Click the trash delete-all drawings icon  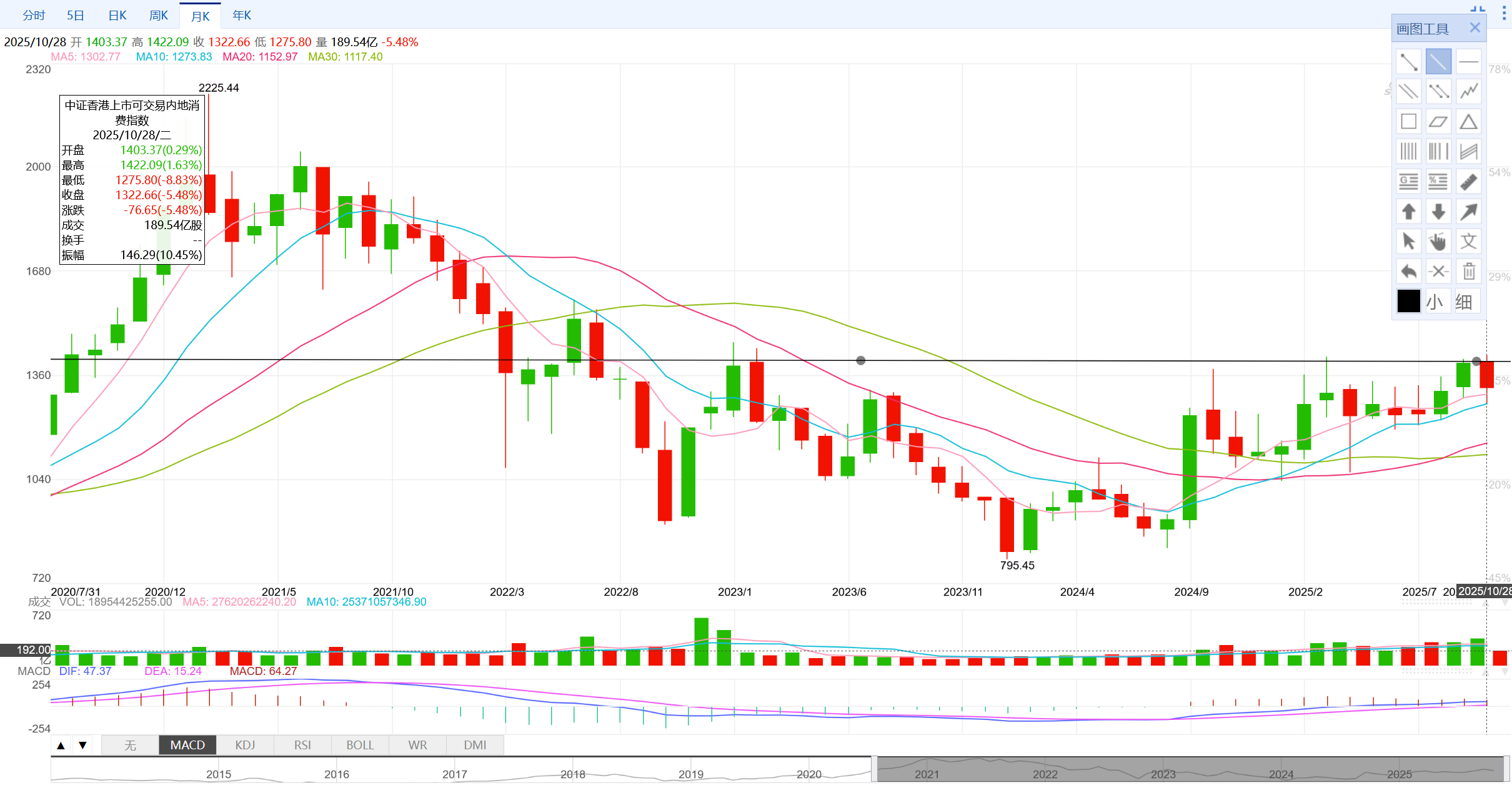pyautogui.click(x=1468, y=272)
